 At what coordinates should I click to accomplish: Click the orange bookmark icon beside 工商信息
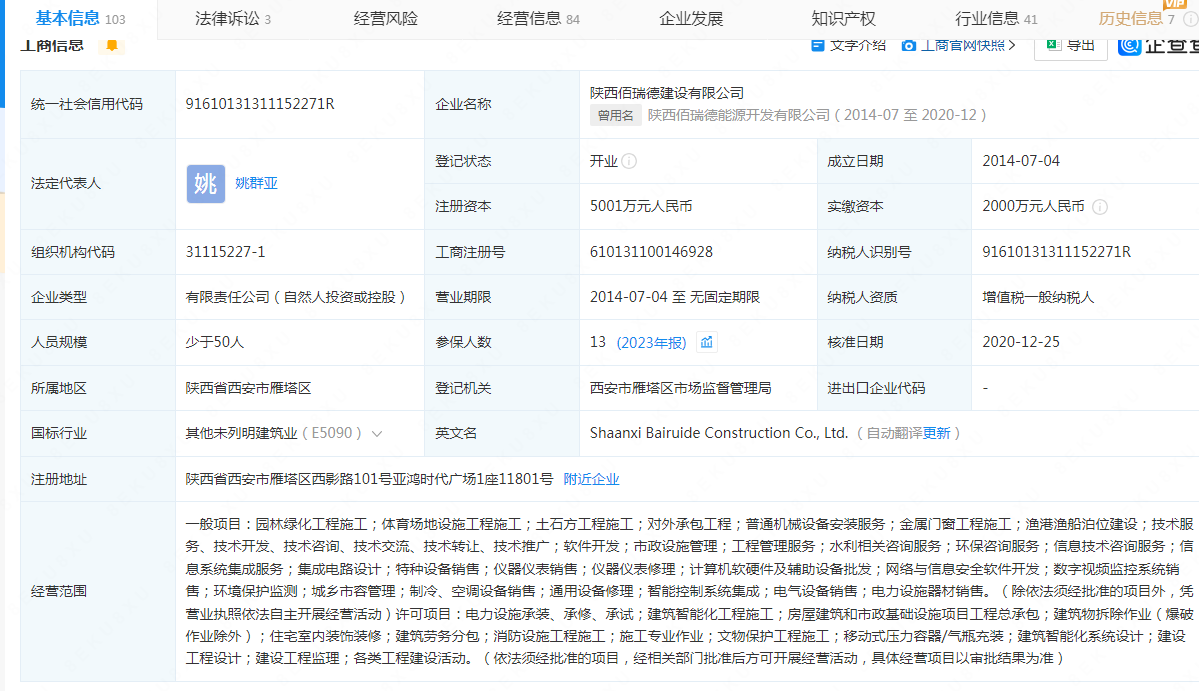click(x=112, y=45)
